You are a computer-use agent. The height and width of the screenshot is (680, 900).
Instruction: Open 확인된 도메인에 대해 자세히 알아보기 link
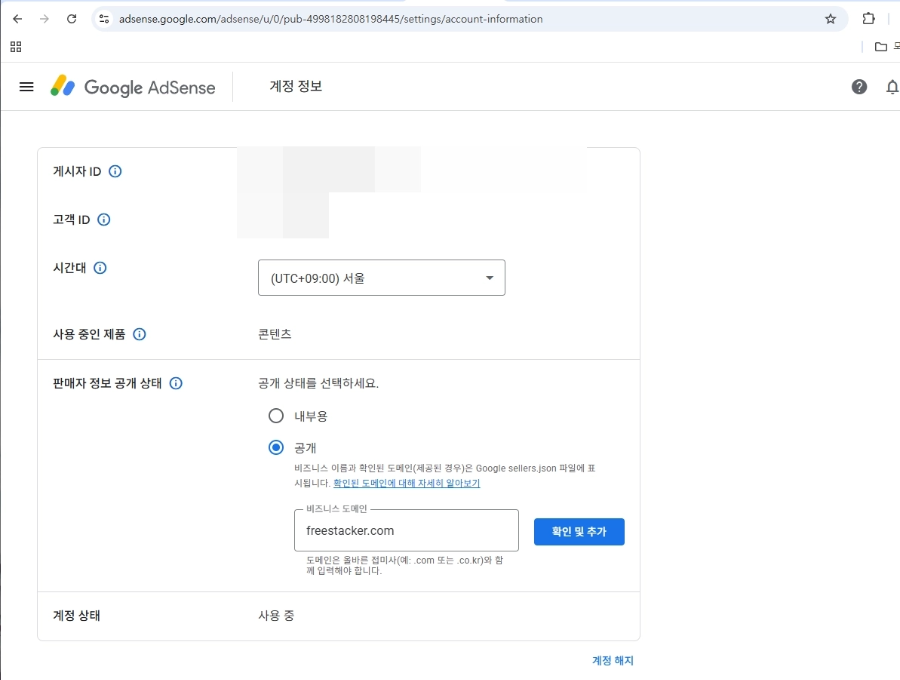[406, 483]
